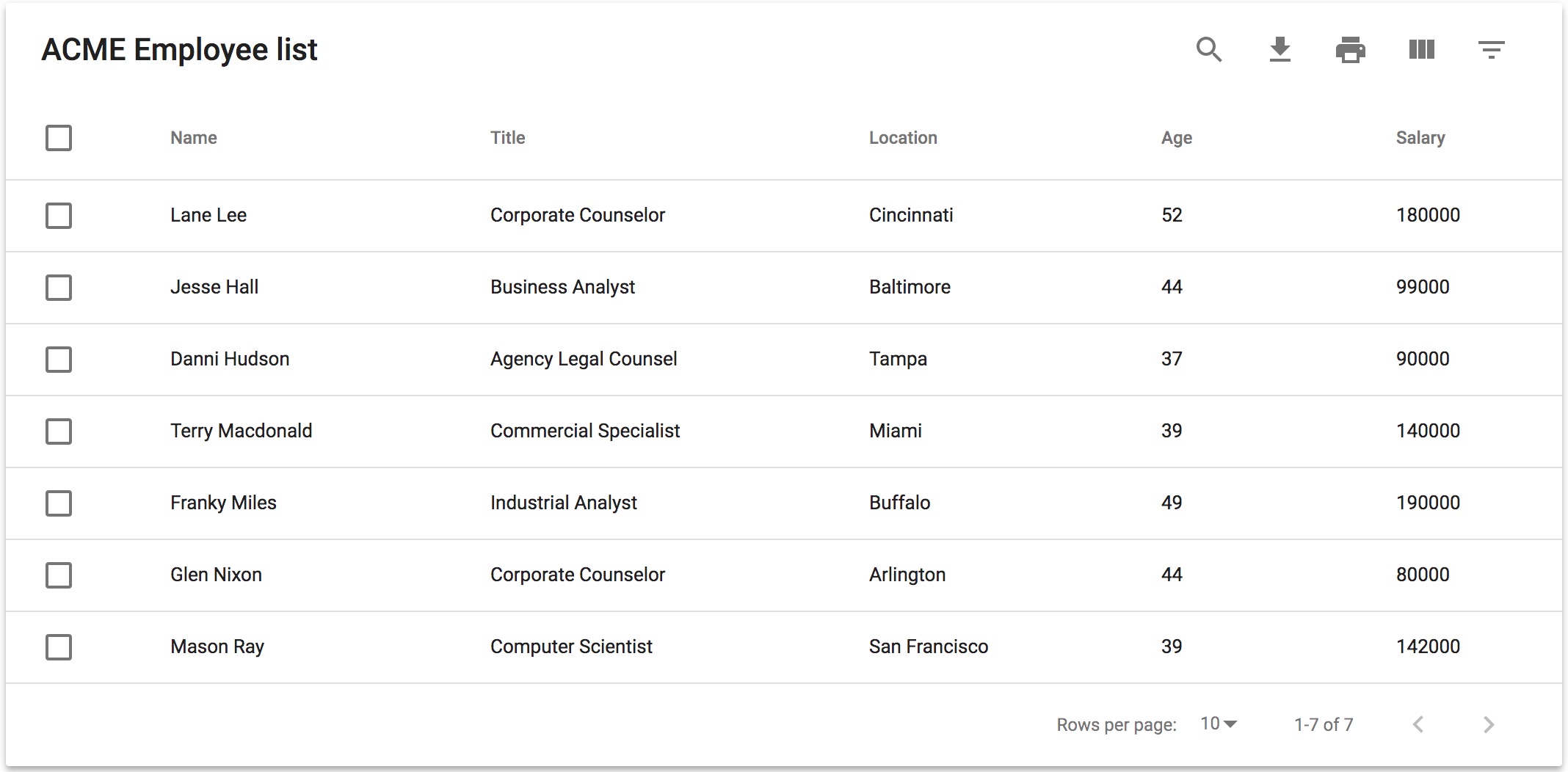Click the Glen Nixon row checkbox
Viewport: 1568px width, 772px height.
[59, 575]
